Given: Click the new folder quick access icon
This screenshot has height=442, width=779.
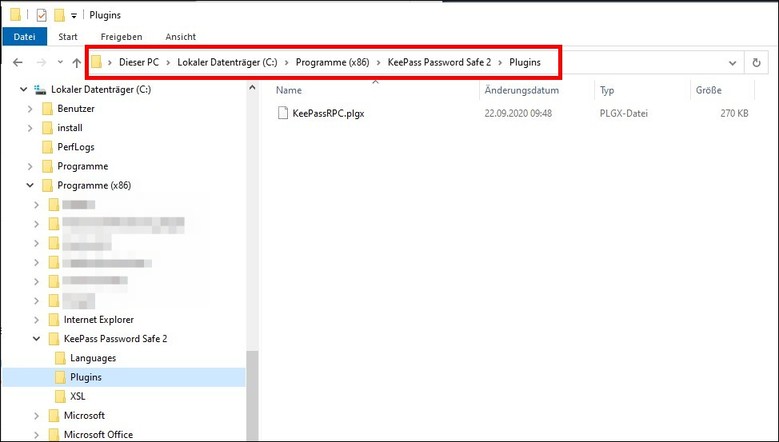Looking at the screenshot, I should click(59, 15).
